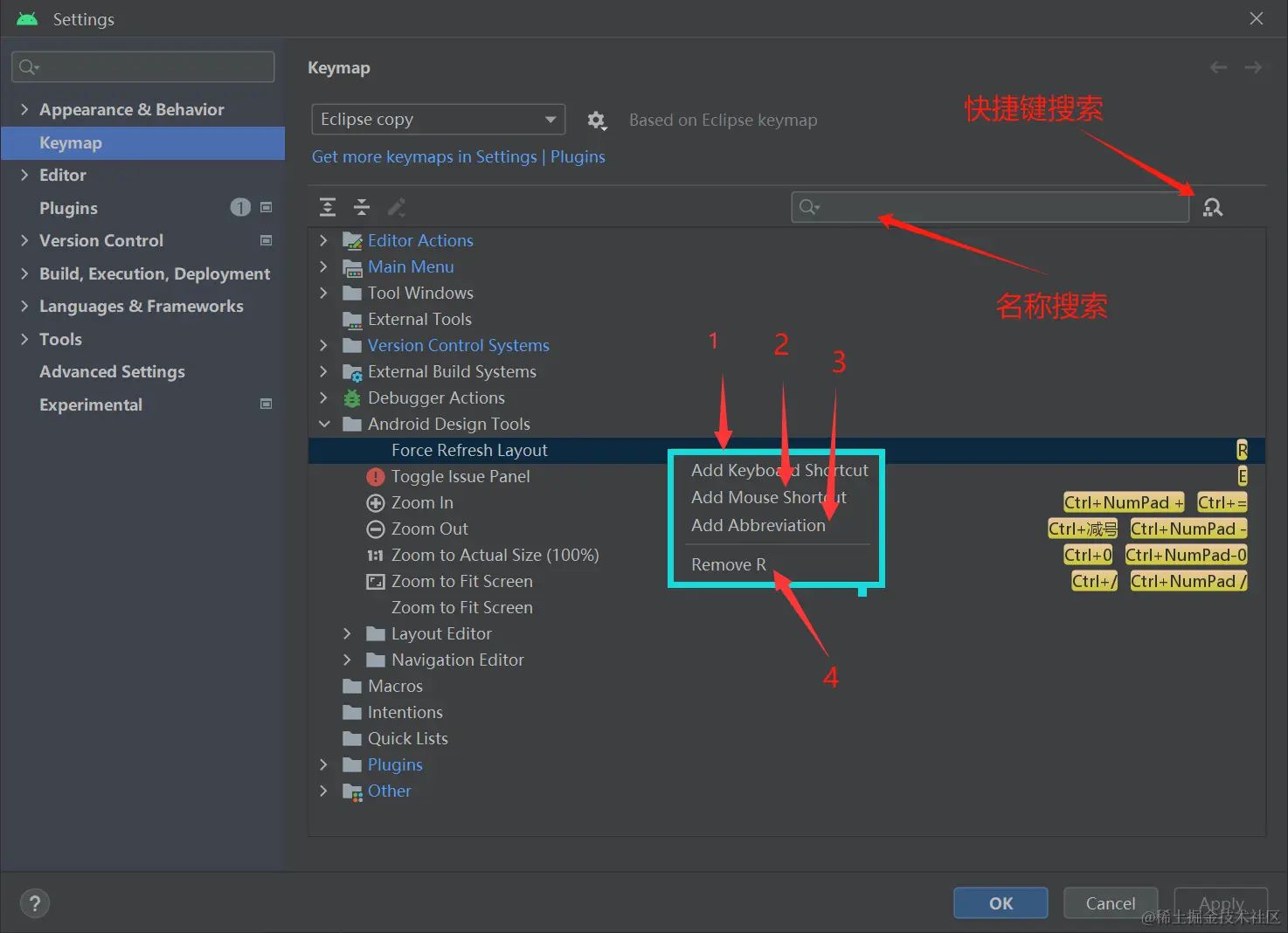The width and height of the screenshot is (1288, 933).
Task: Click the back navigation arrow
Action: (1218, 67)
